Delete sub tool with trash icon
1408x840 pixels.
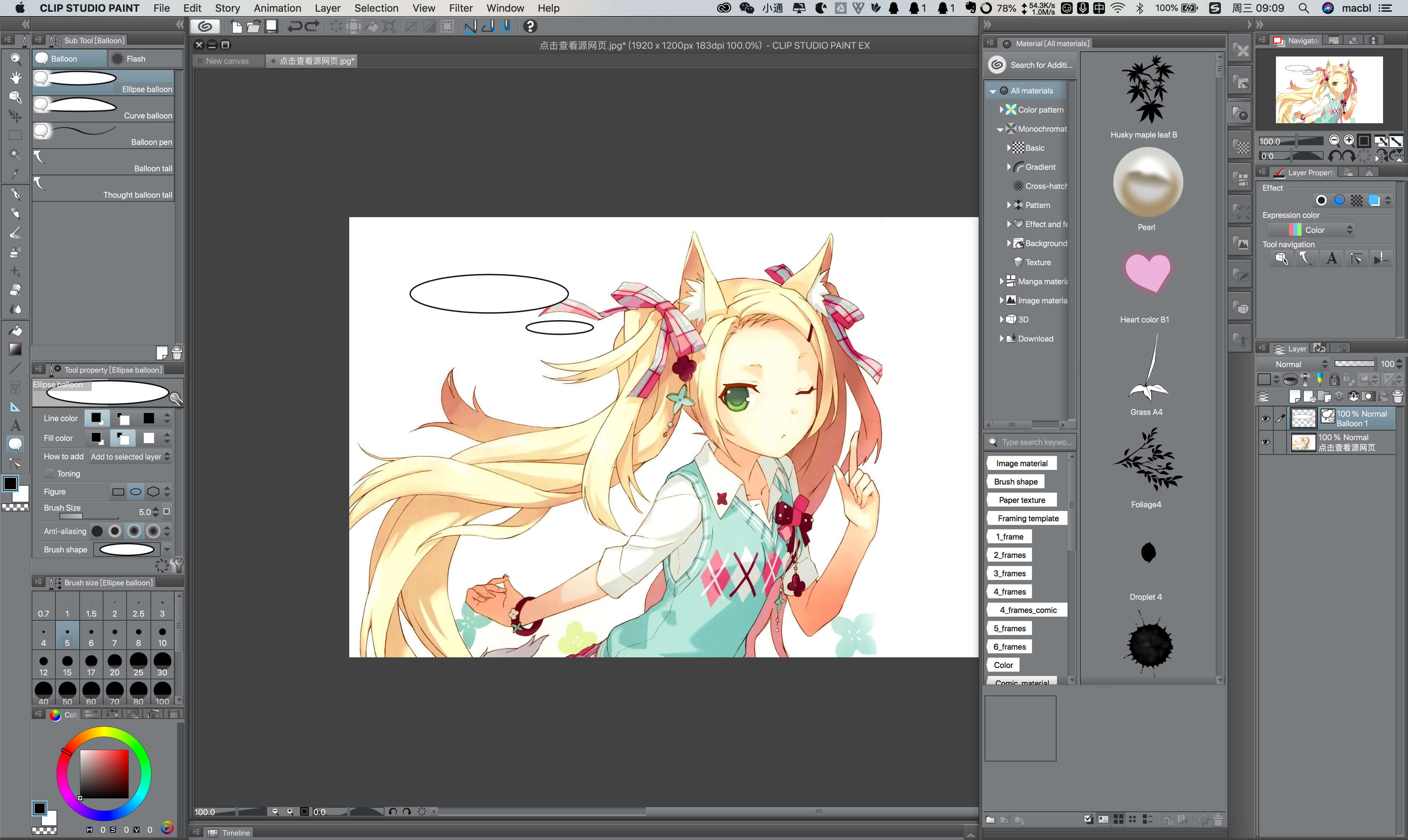click(x=176, y=353)
